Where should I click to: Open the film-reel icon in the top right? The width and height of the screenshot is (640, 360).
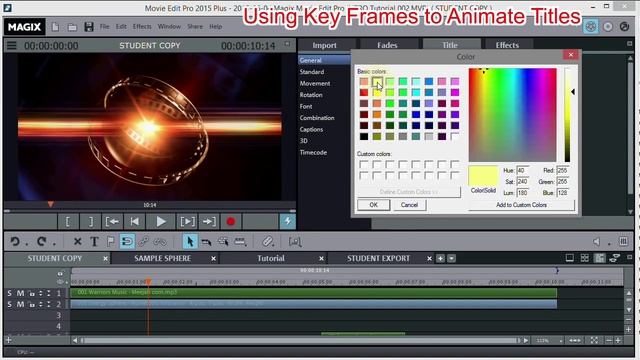click(590, 27)
